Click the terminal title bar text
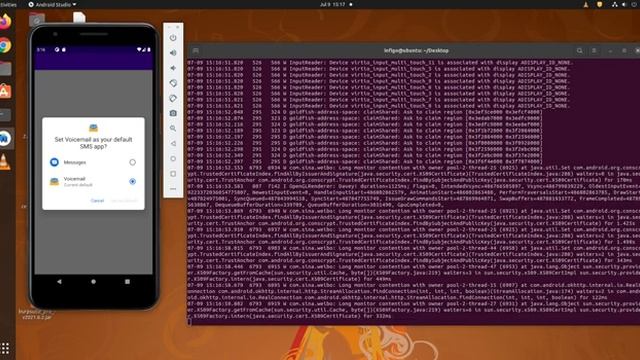 [x=416, y=51]
